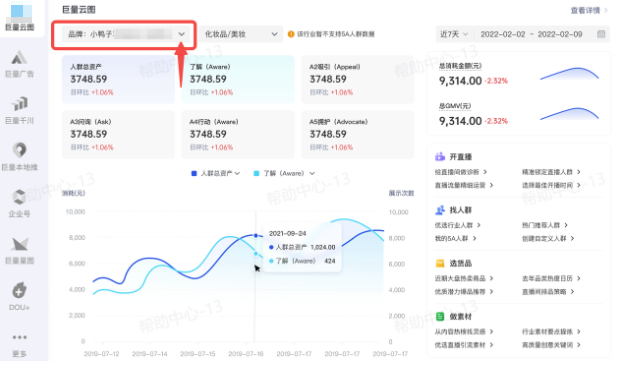Viewport: 629px width, 365px height.
Task: Open 优质潜力爆品推荐 link
Action: coord(464,291)
